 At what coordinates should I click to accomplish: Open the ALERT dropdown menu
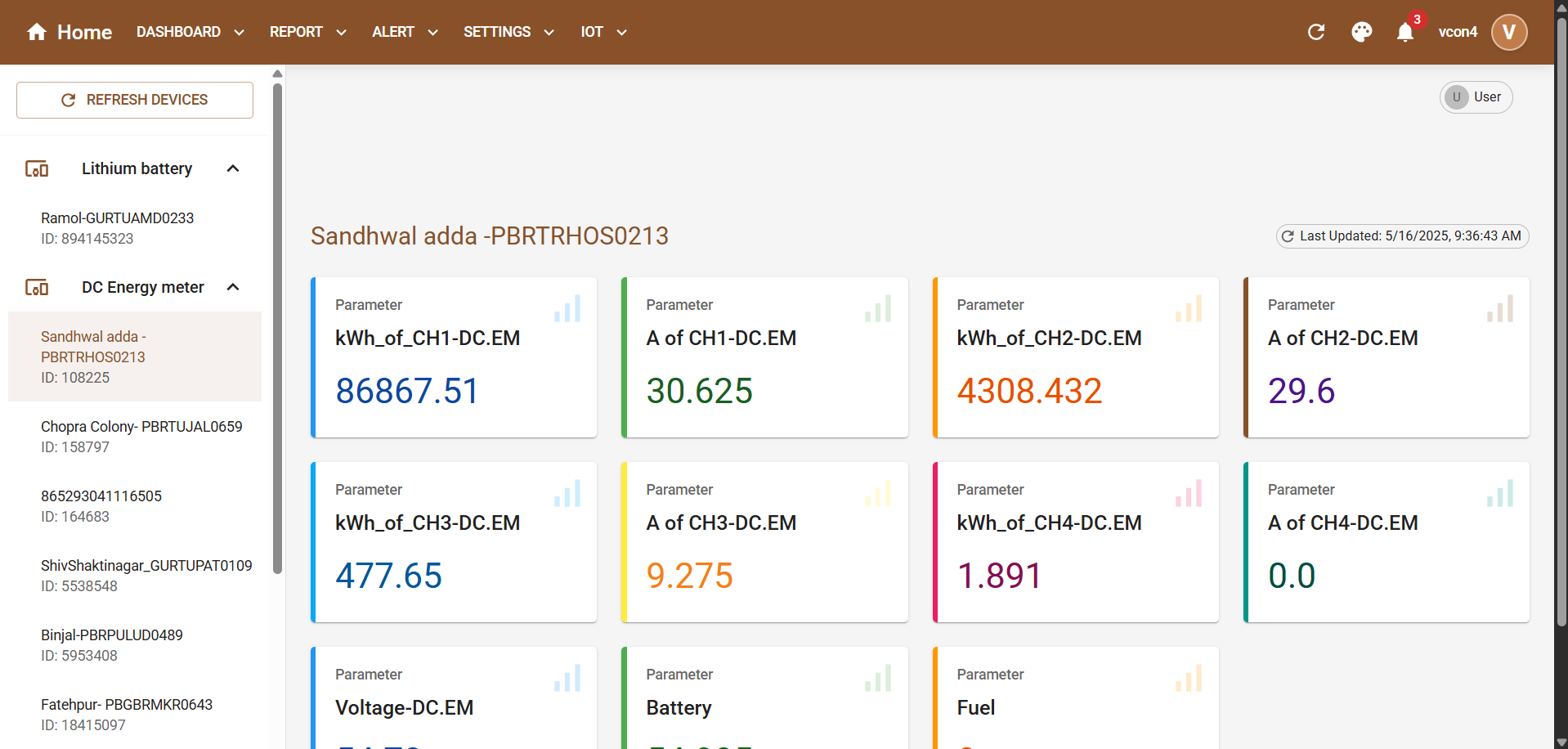[405, 32]
